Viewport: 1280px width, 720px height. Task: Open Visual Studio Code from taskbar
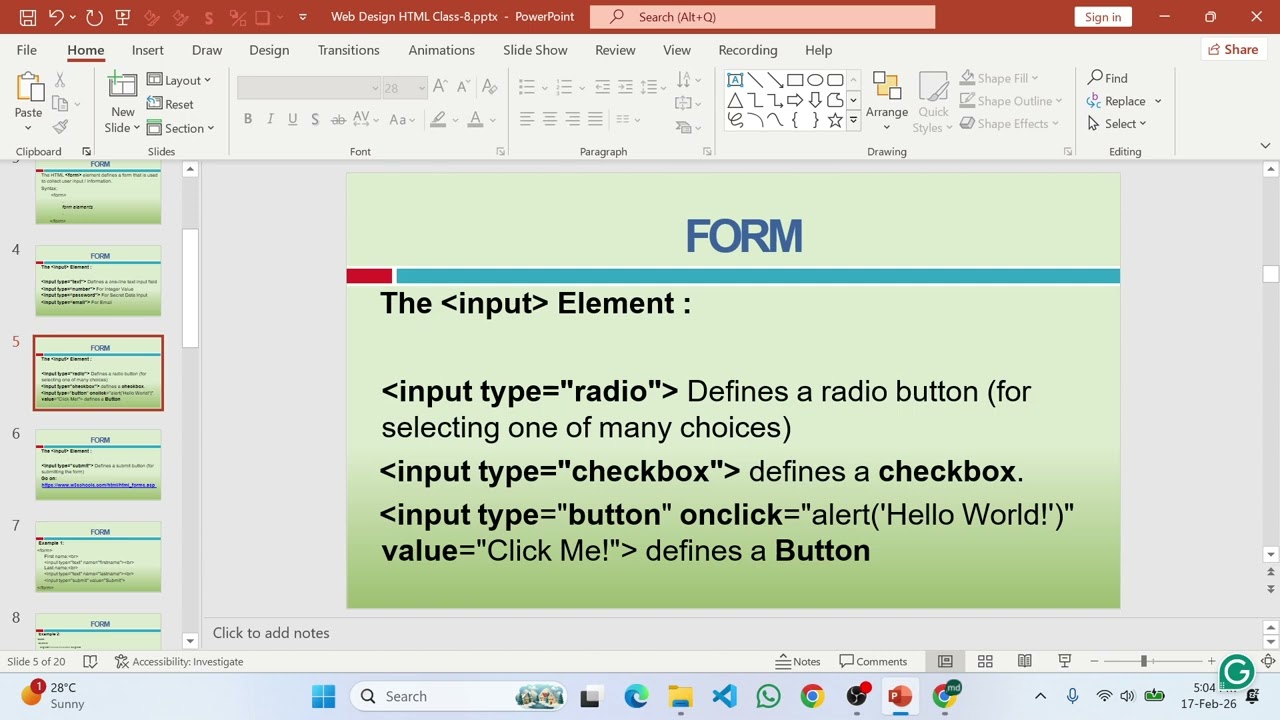click(x=724, y=696)
